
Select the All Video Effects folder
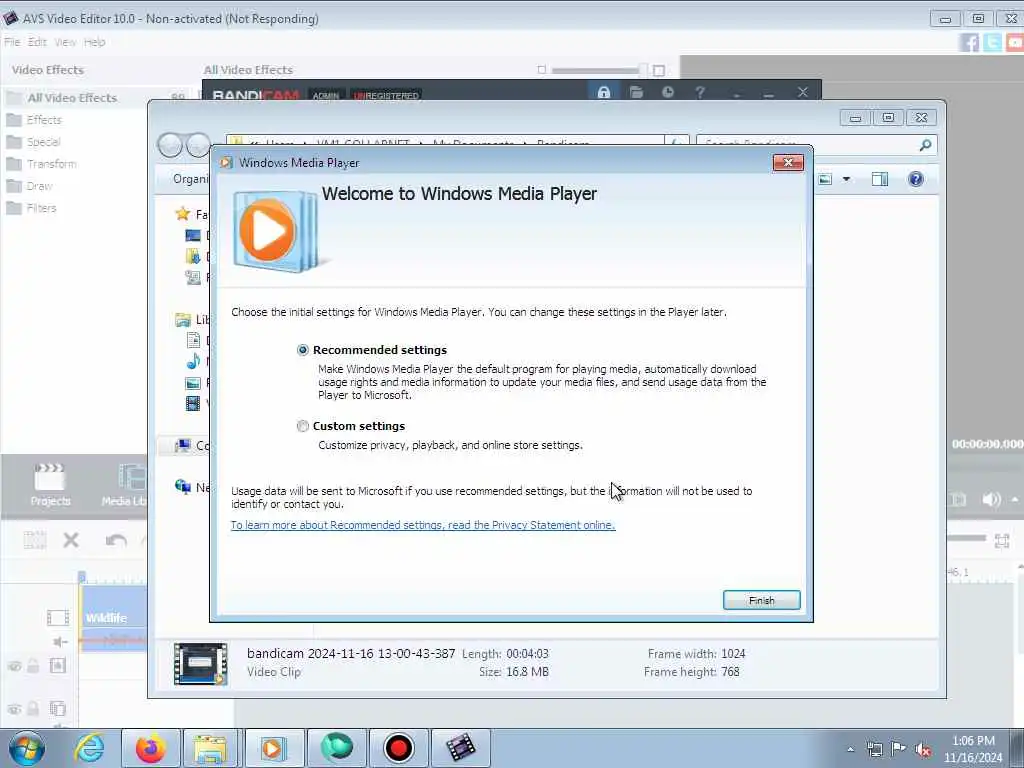(x=72, y=98)
